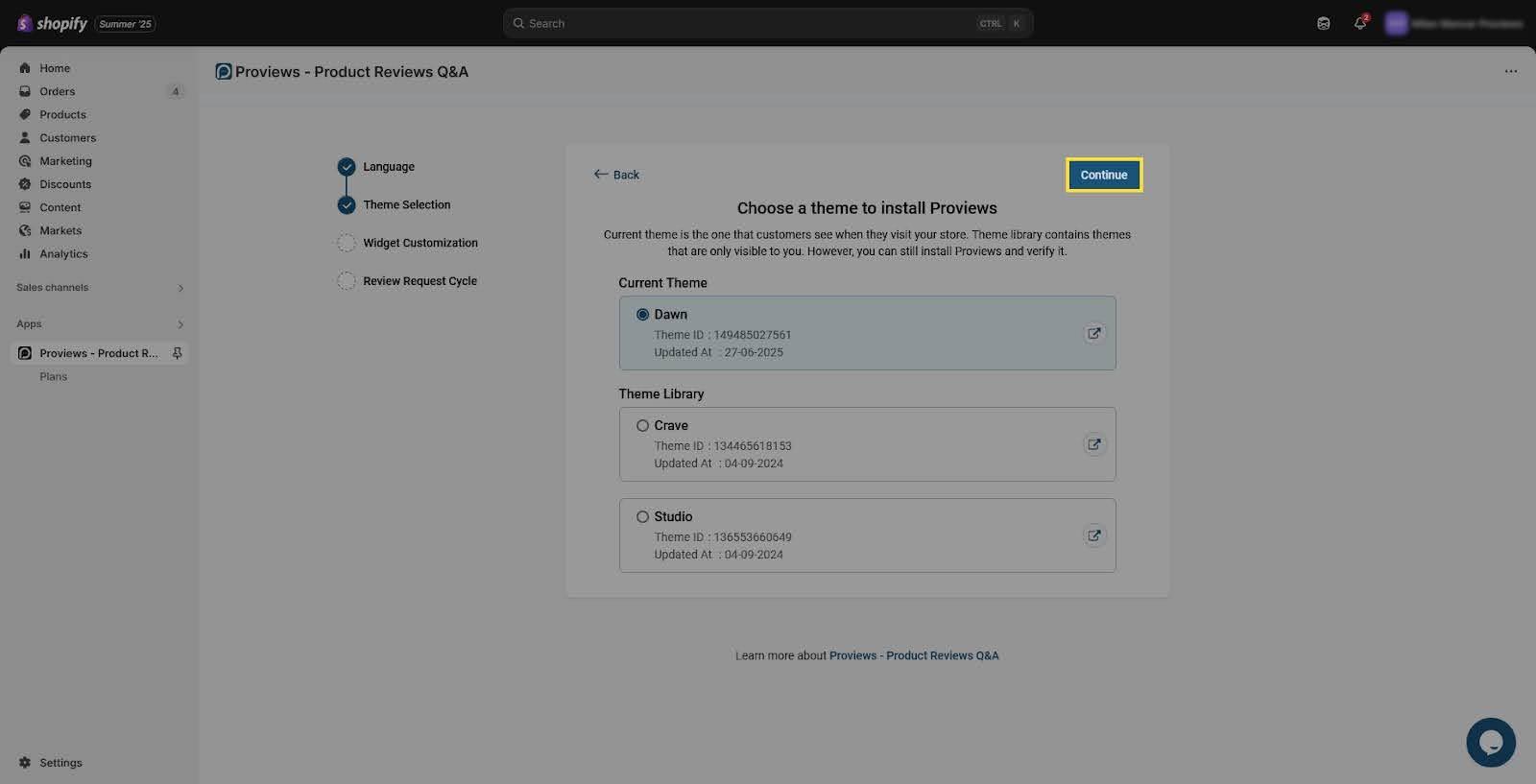This screenshot has height=784, width=1536.
Task: Open the store account menu
Action: pos(1452,23)
